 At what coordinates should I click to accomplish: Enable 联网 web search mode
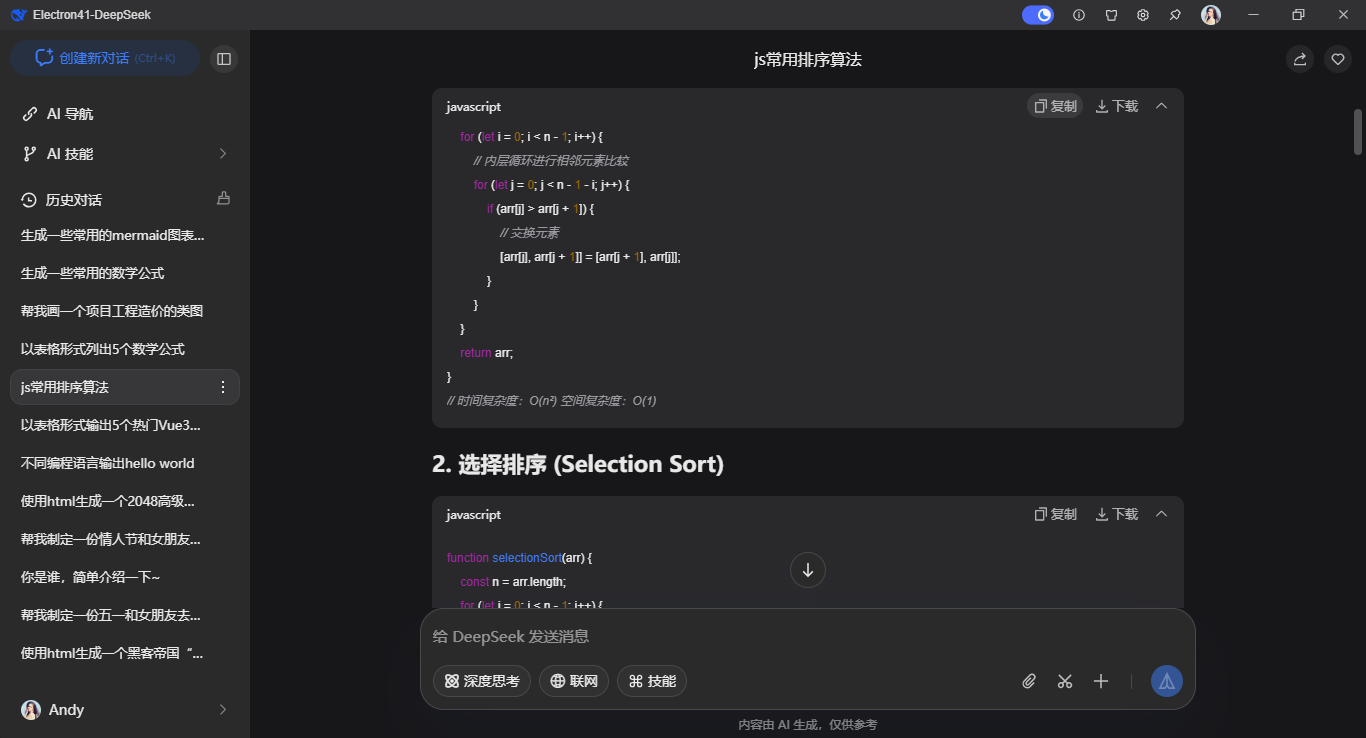[573, 681]
